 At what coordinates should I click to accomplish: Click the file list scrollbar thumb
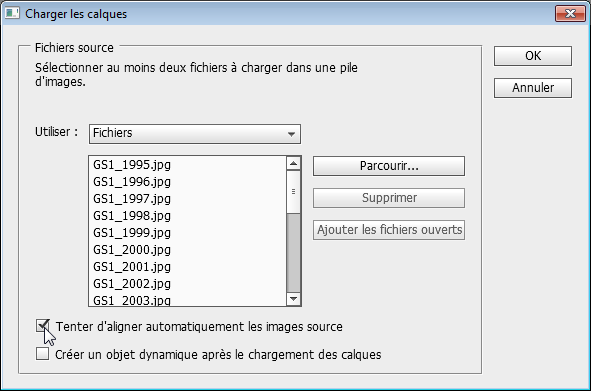click(293, 192)
